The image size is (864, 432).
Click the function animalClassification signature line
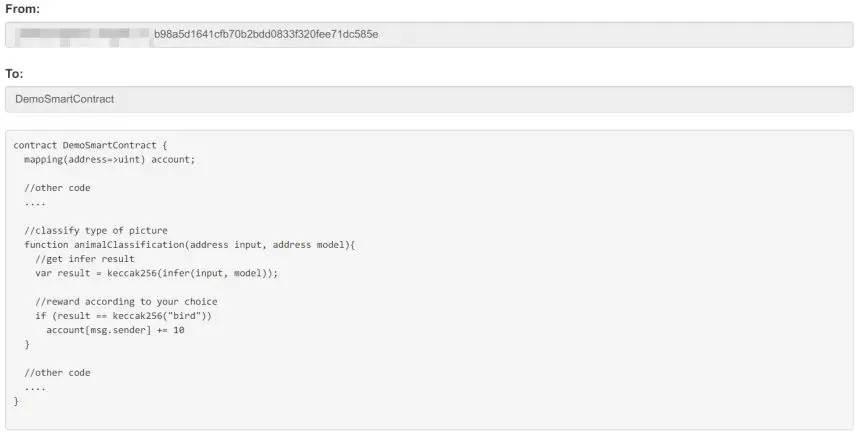(x=190, y=245)
